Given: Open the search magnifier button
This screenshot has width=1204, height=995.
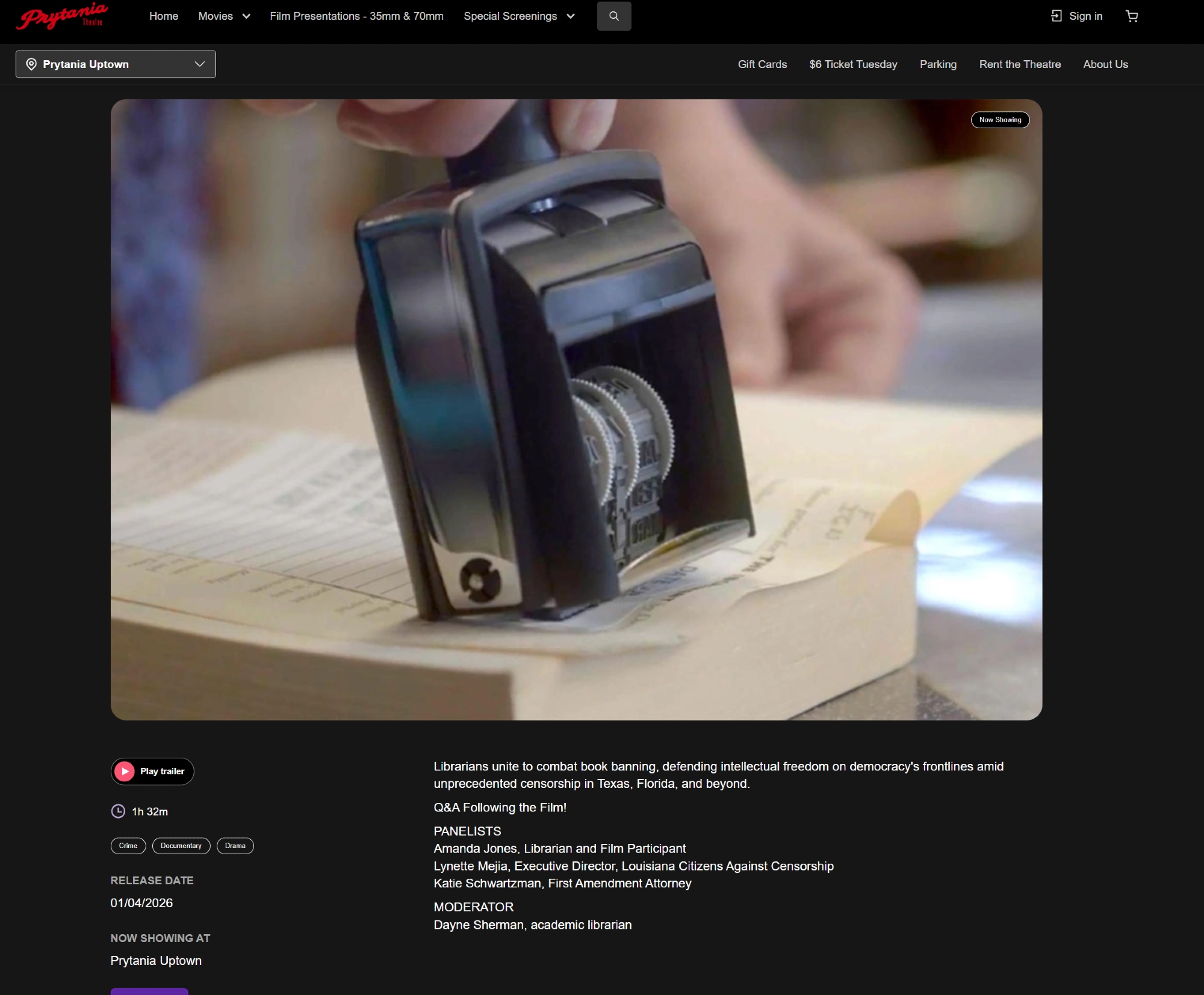Looking at the screenshot, I should click(613, 16).
